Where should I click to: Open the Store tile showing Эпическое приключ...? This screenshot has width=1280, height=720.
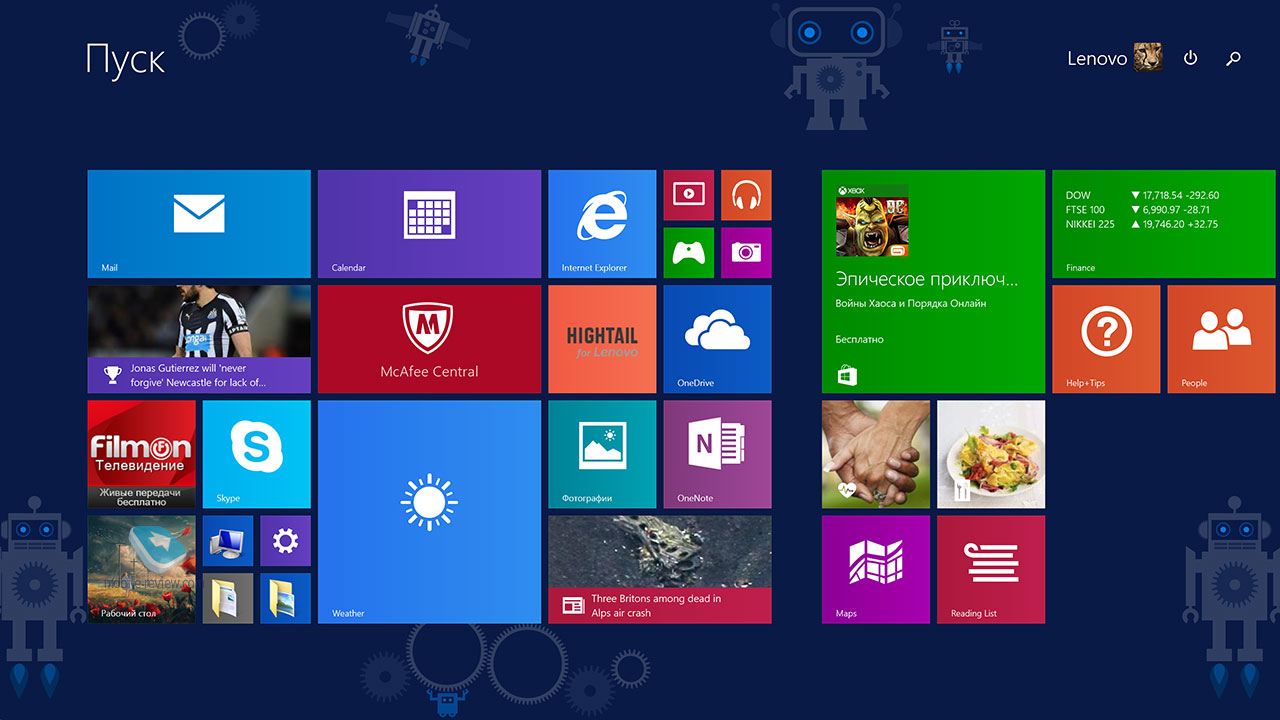pyautogui.click(x=933, y=282)
